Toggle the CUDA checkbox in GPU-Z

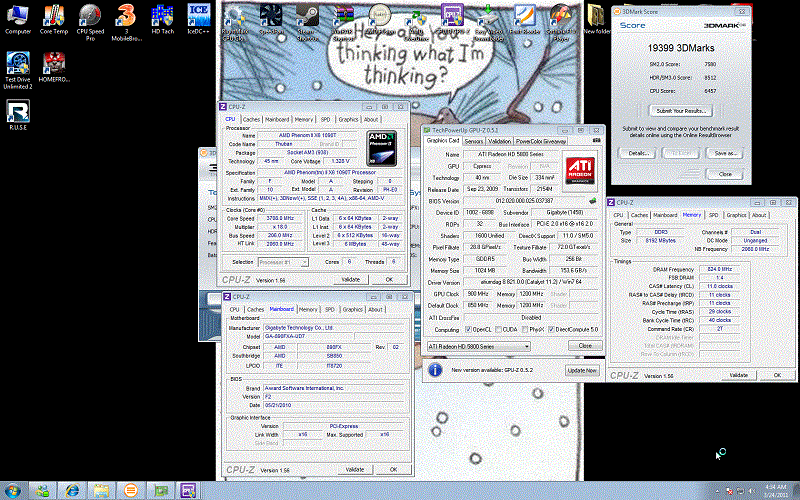[x=498, y=330]
